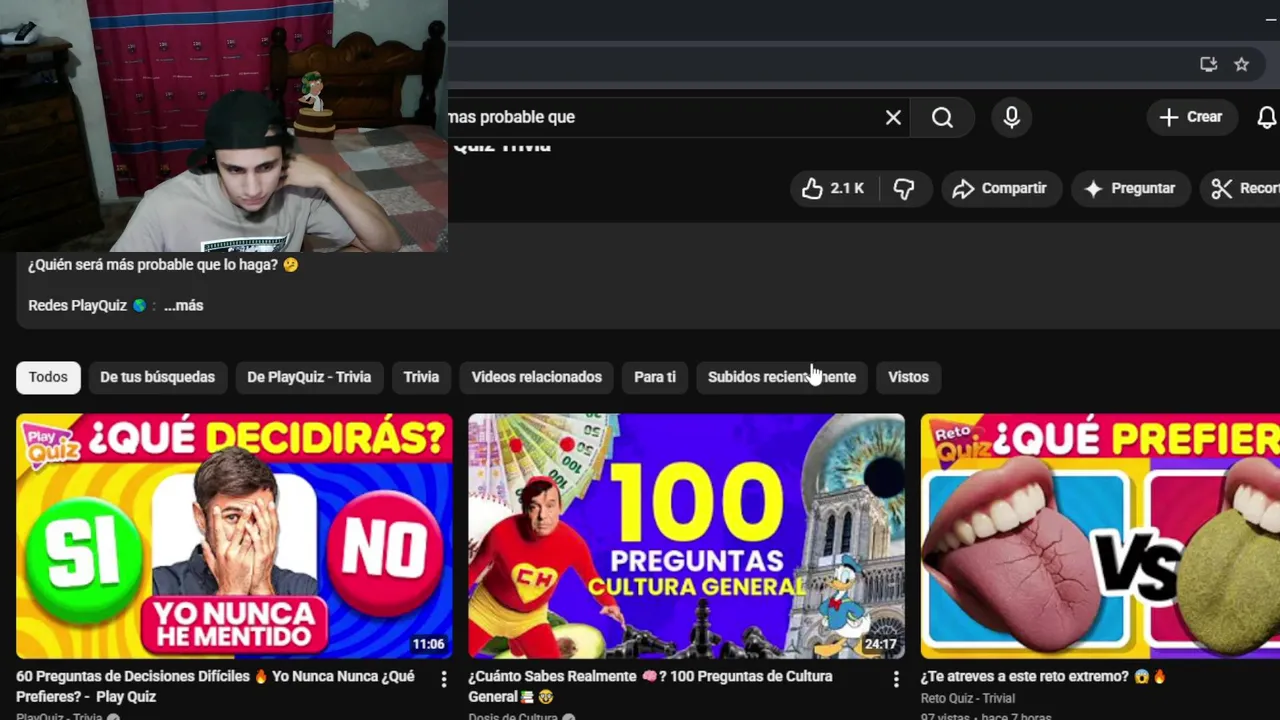Open Reto Quiz - Trivial channel

coord(967,699)
